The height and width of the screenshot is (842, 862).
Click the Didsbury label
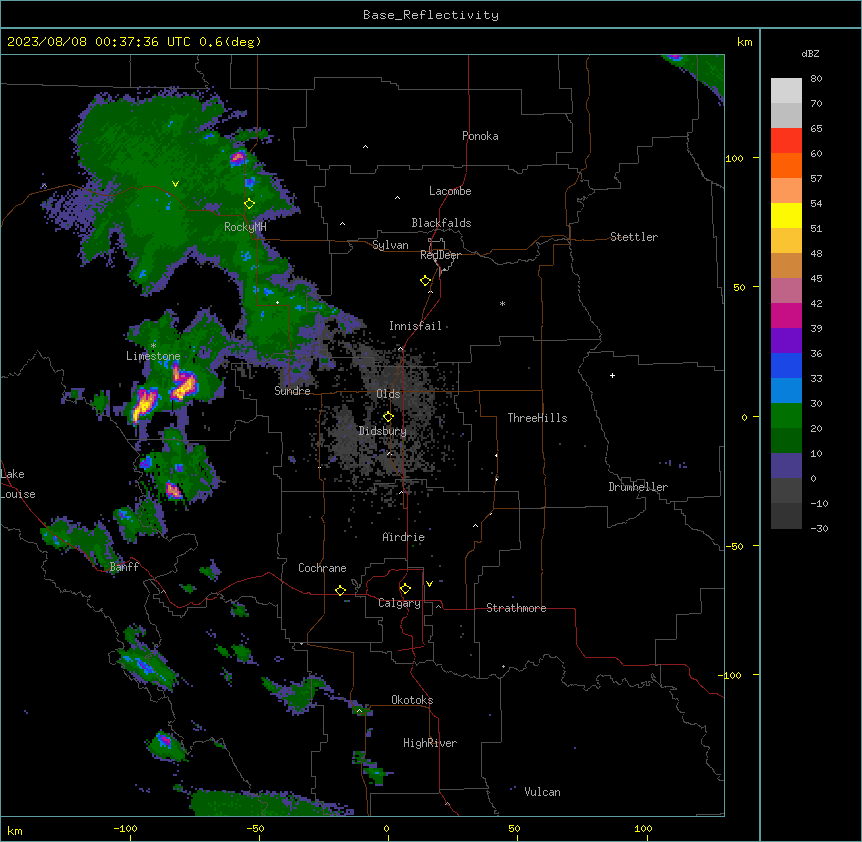(x=383, y=431)
